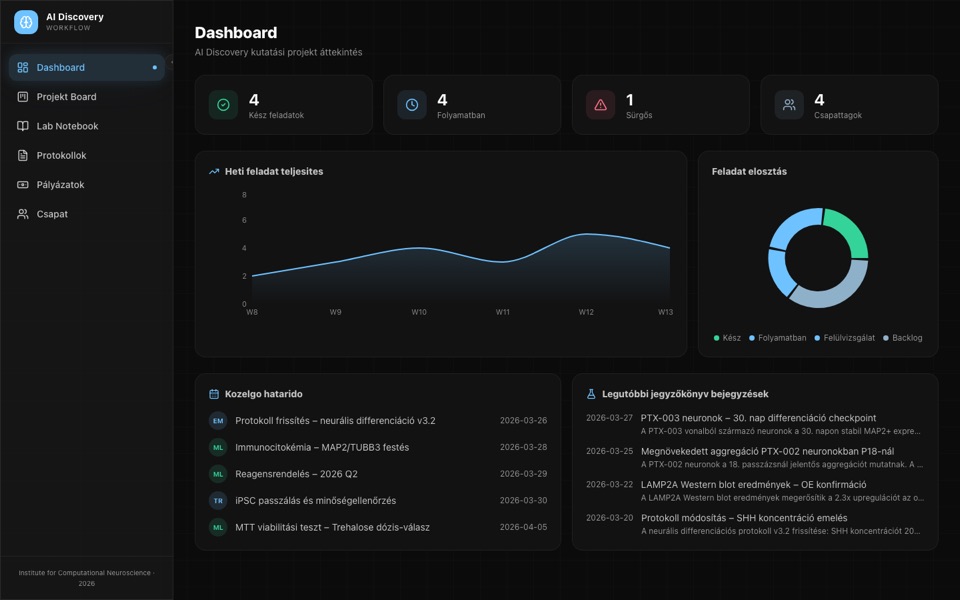The width and height of the screenshot is (960, 600).
Task: Collapse the sidebar using the edge chevron
Action: [x=171, y=62]
